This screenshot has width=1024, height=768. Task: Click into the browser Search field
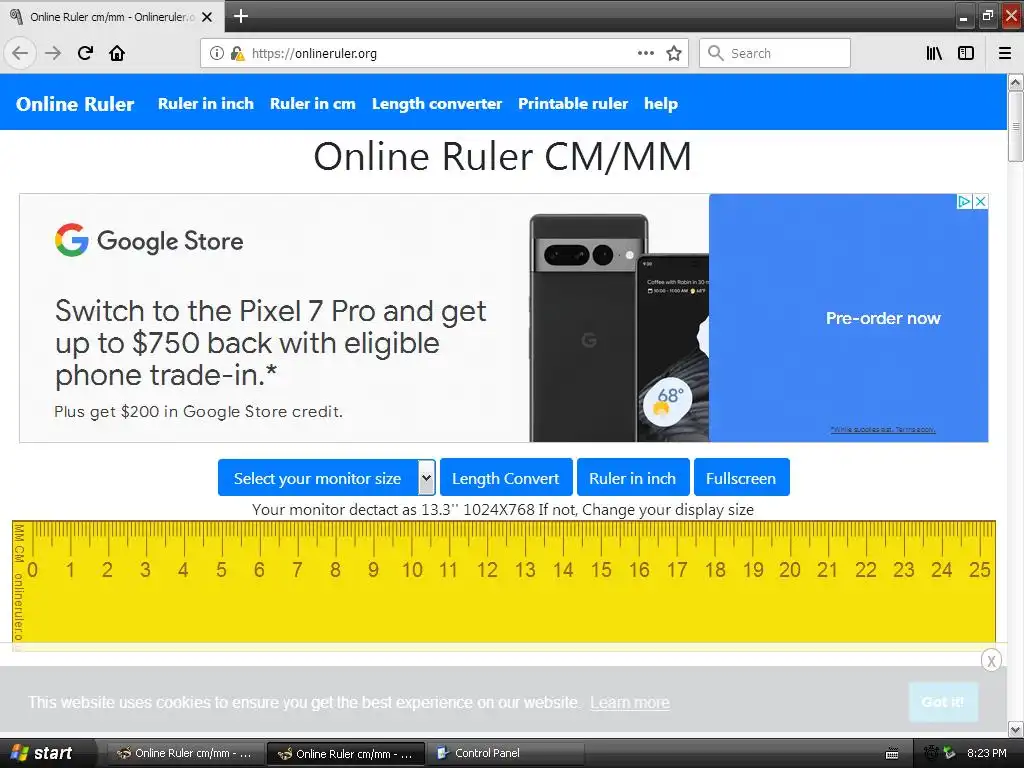pos(775,53)
